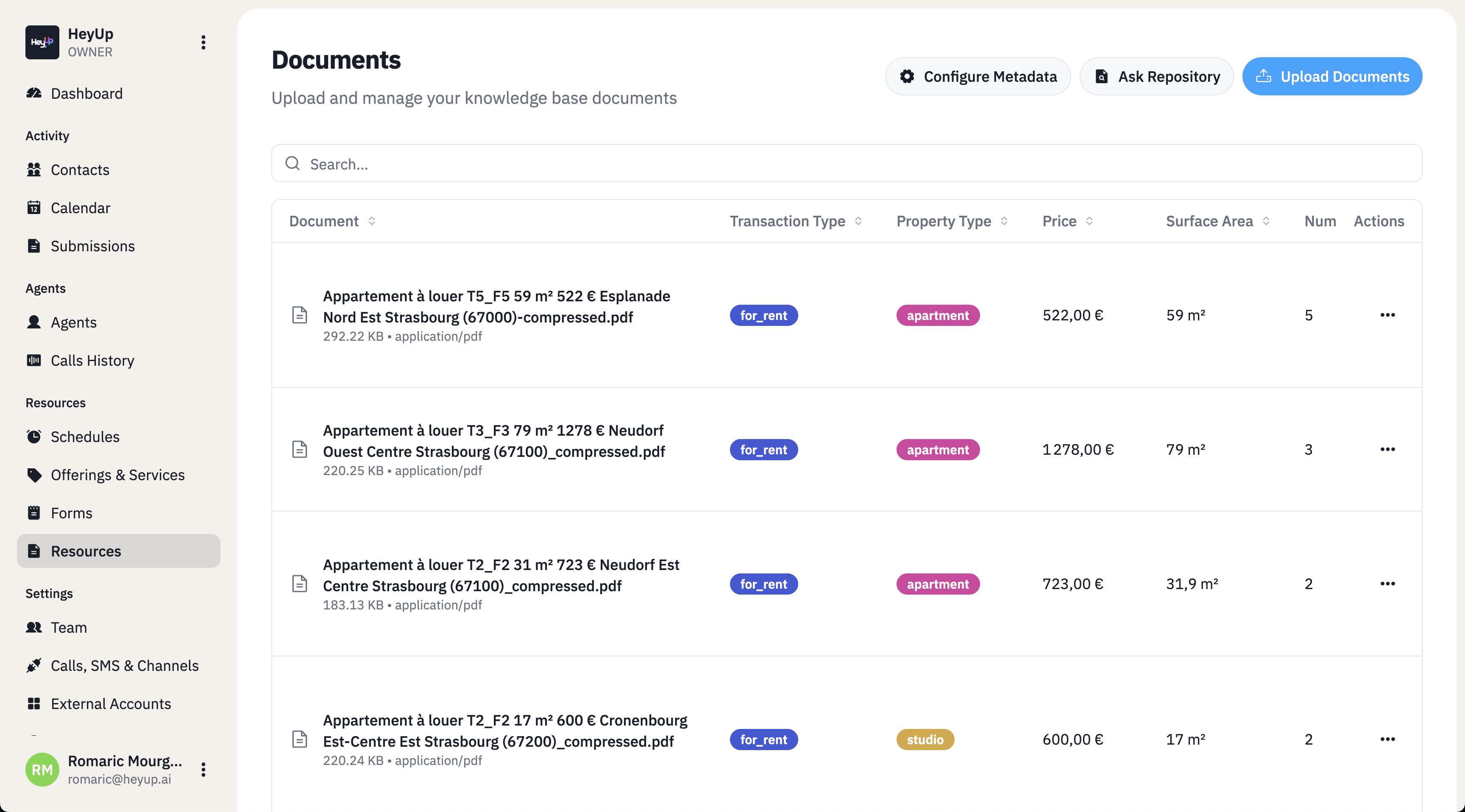The image size is (1465, 812).
Task: Switch to the Resources section
Action: coord(85,551)
